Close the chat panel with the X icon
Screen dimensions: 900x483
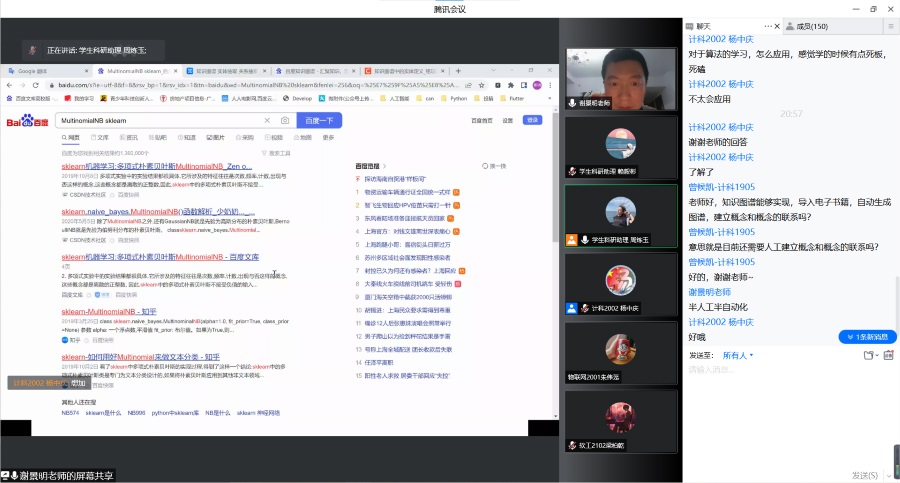[777, 26]
